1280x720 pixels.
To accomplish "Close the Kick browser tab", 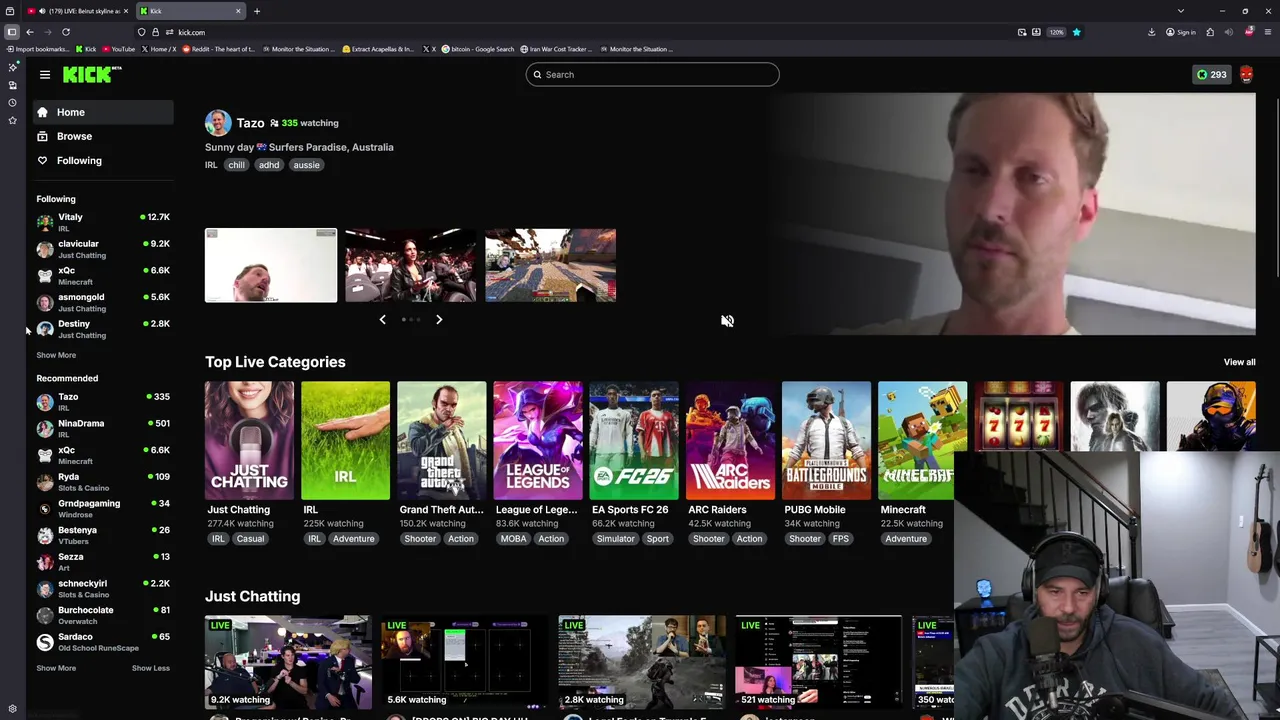I will [238, 11].
